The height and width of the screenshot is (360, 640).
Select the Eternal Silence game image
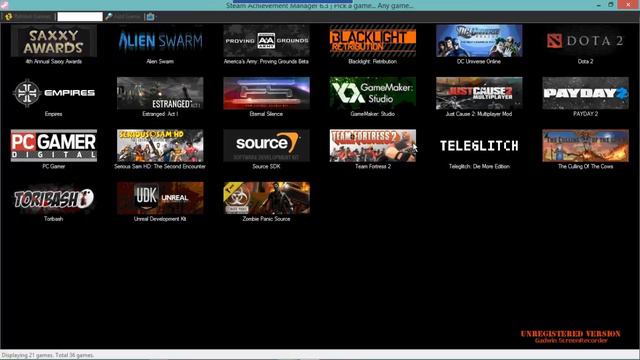[267, 93]
